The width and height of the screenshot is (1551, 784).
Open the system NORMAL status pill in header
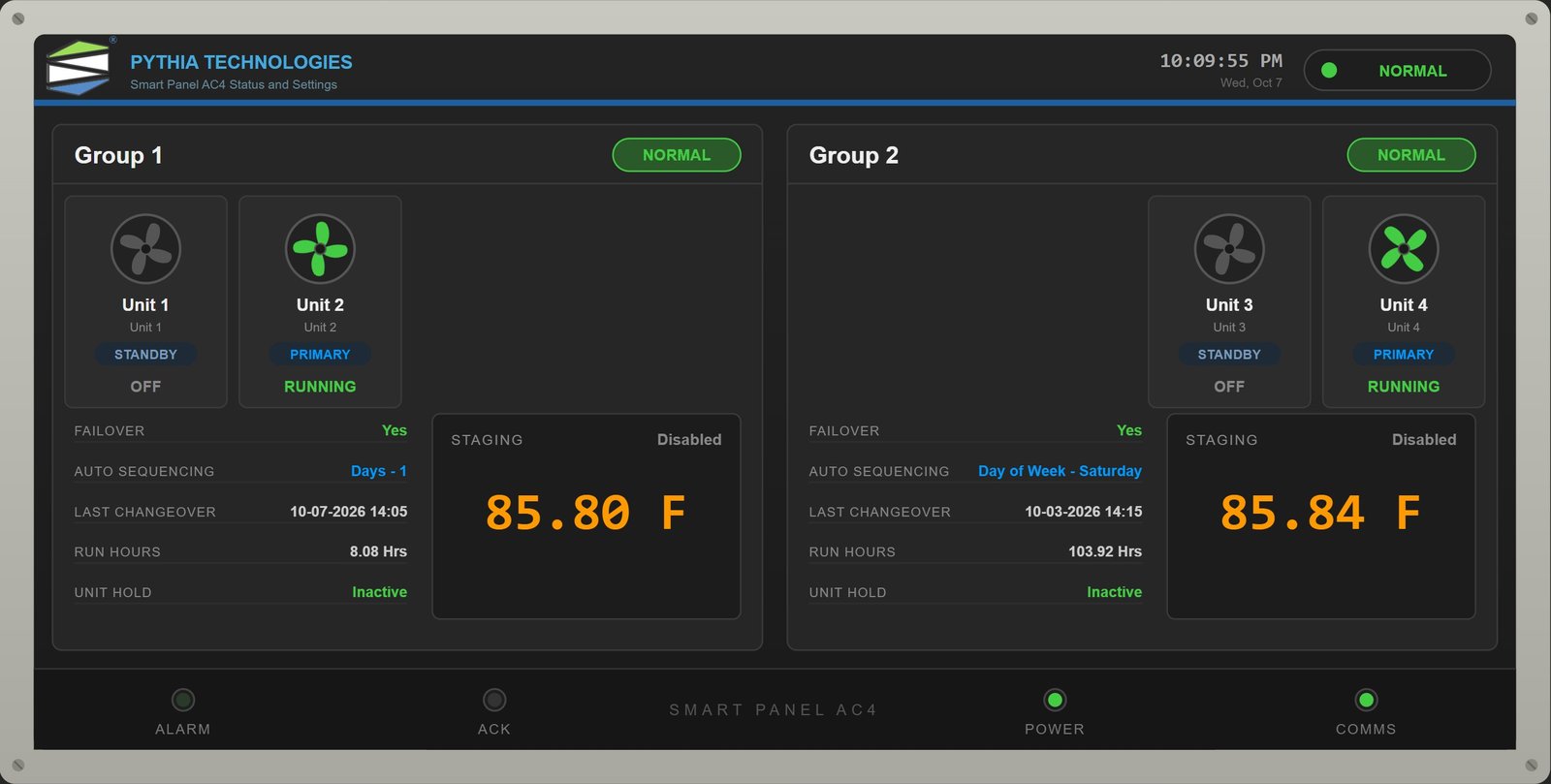(x=1397, y=71)
